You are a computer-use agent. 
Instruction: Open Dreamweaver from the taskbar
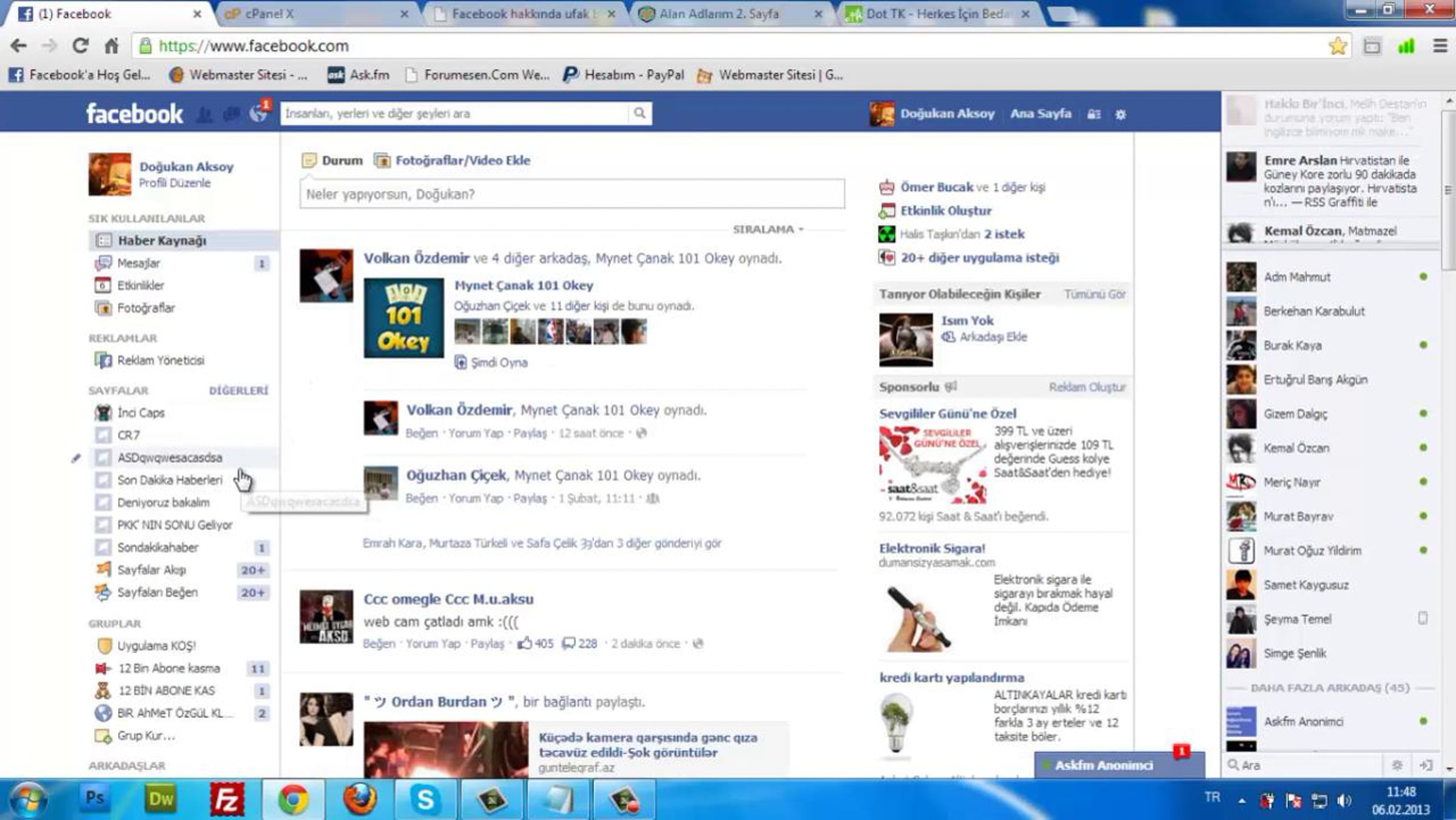click(x=161, y=799)
